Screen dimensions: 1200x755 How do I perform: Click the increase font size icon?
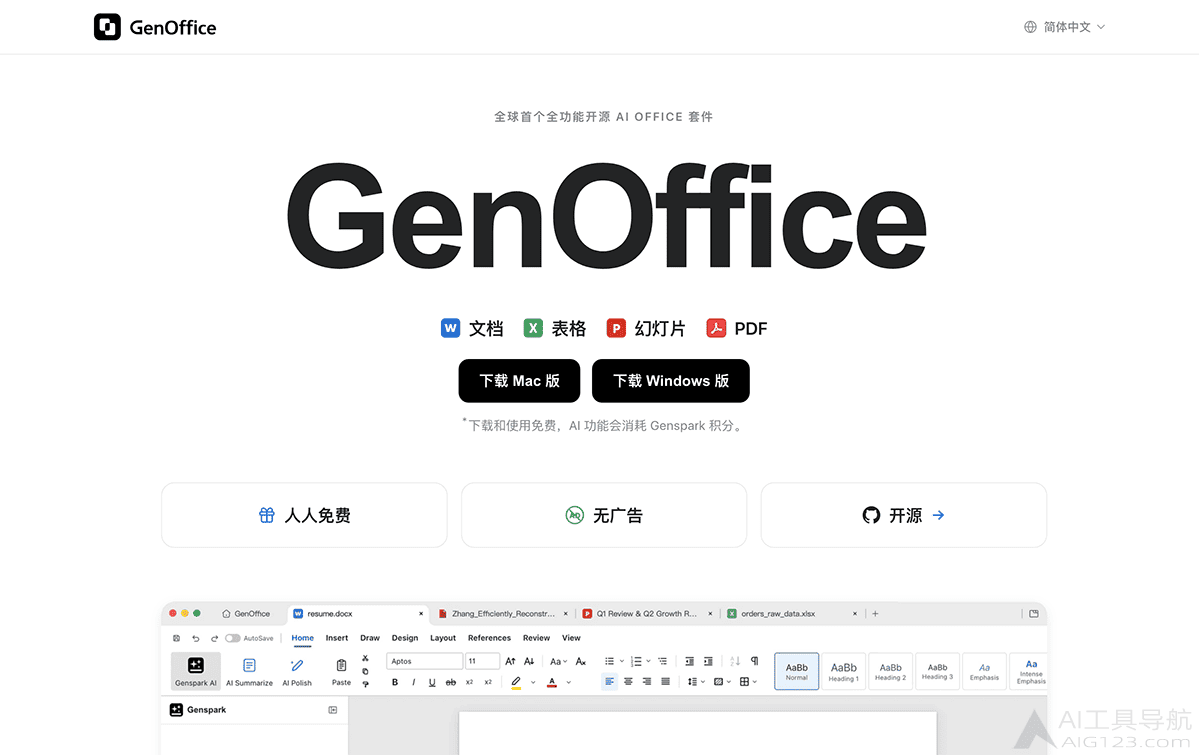pyautogui.click(x=510, y=661)
